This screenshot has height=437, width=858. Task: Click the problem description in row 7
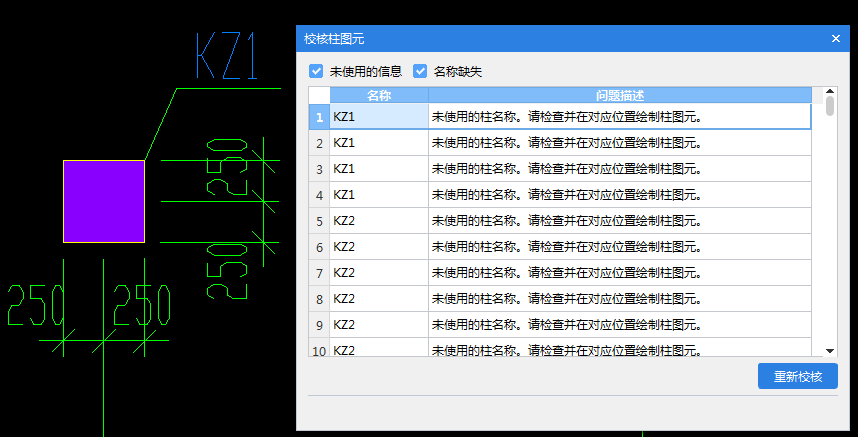(620, 273)
